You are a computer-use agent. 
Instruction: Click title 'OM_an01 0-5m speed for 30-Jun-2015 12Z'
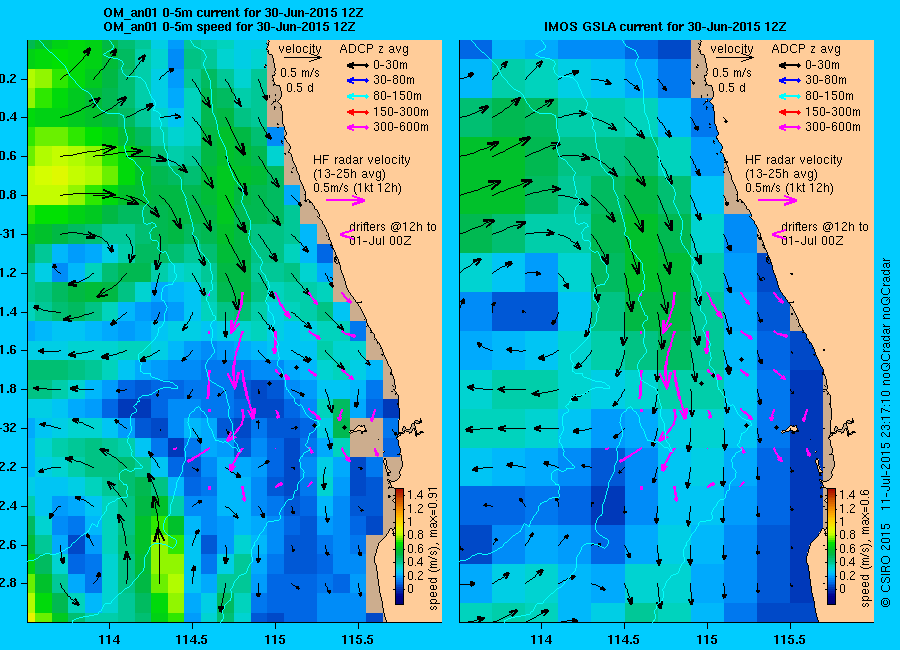point(229,27)
